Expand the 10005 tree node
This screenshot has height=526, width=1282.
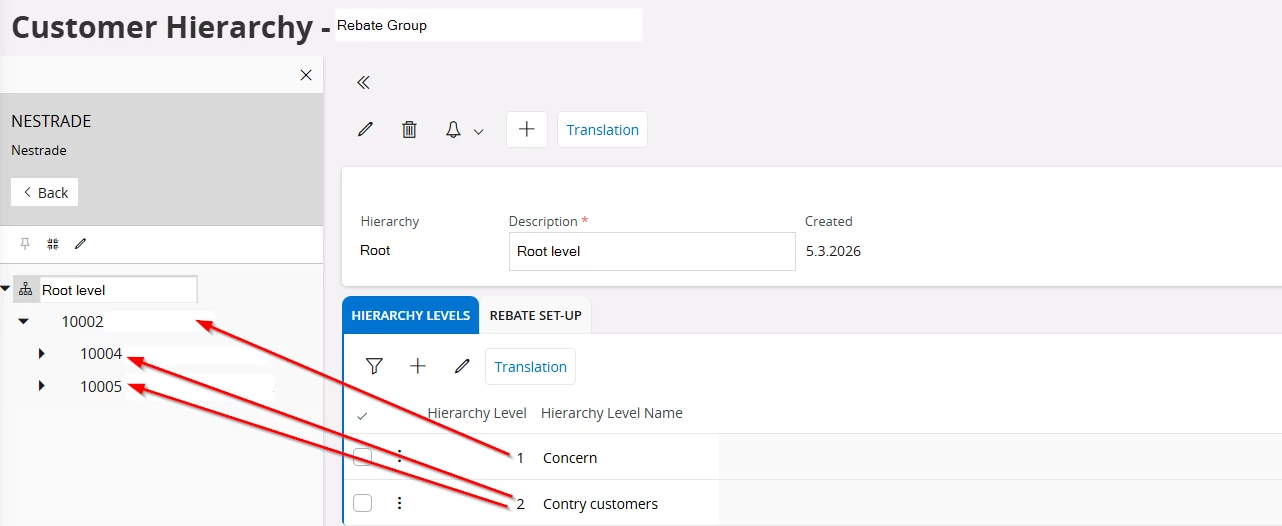click(x=41, y=385)
